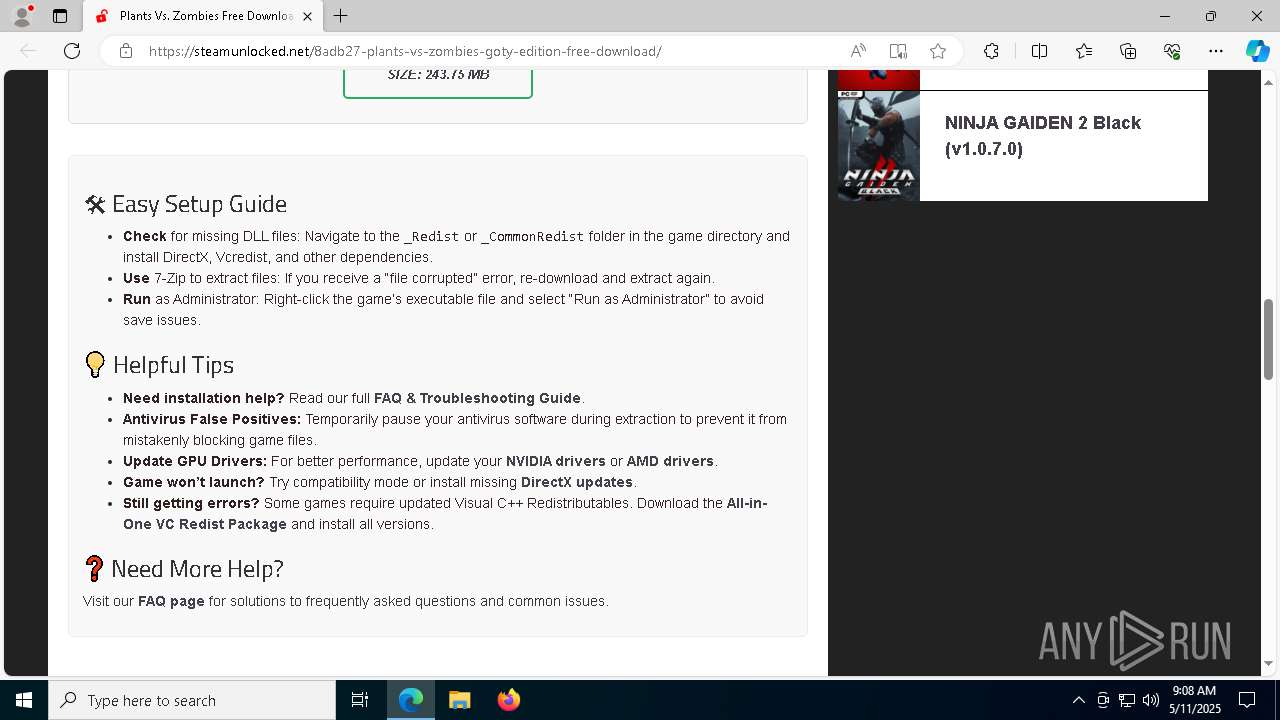Open the Extensions puzzle icon

tap(991, 51)
